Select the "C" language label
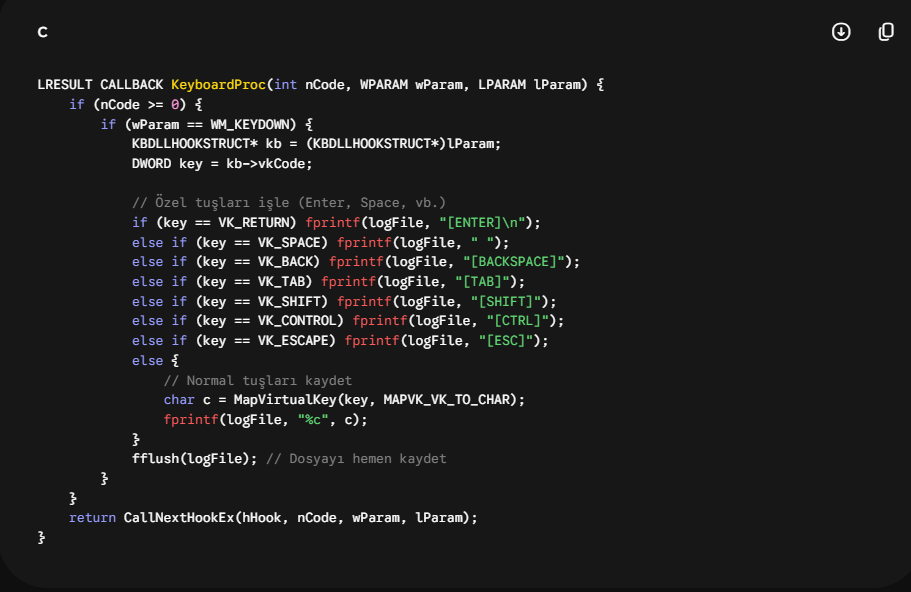The height and width of the screenshot is (592, 911). pyautogui.click(x=42, y=32)
